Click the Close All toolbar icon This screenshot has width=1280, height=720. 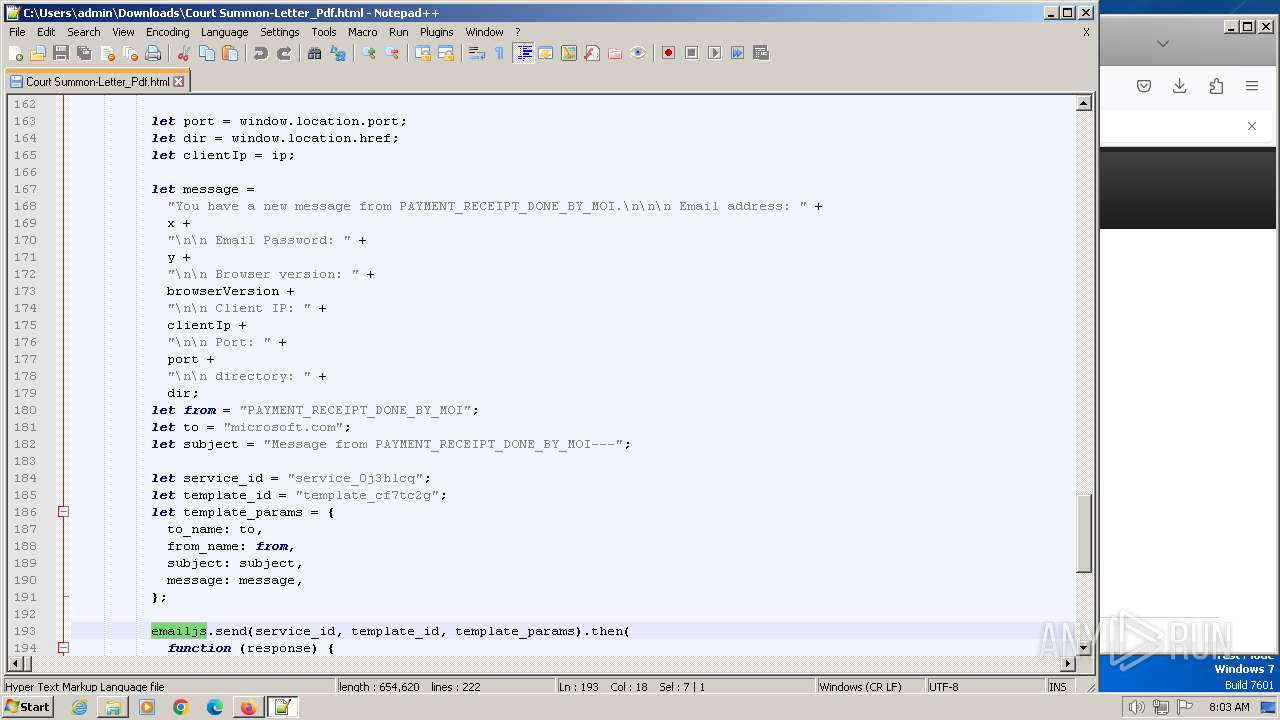[130, 53]
